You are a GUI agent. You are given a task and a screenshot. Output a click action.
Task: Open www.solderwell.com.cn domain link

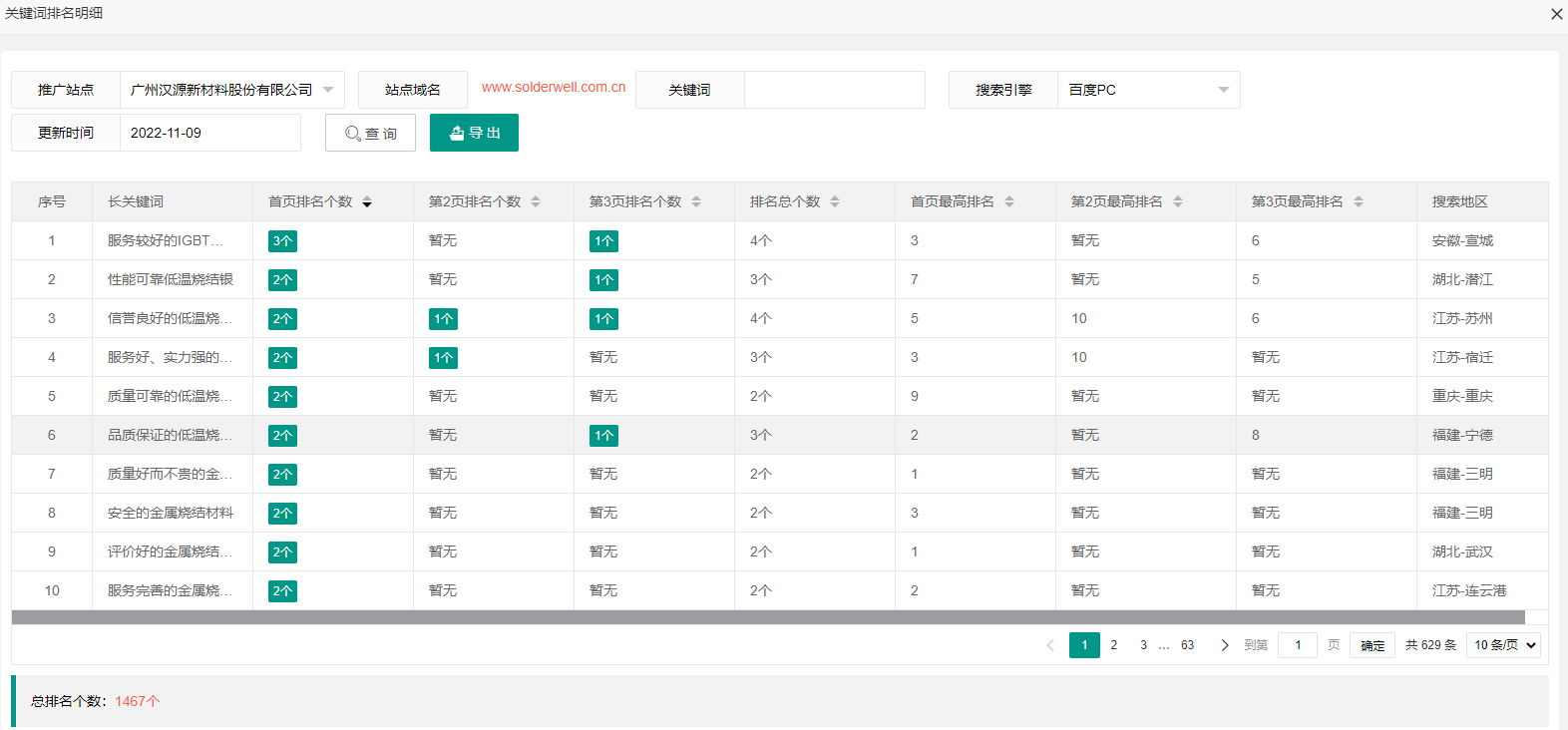pyautogui.click(x=554, y=87)
